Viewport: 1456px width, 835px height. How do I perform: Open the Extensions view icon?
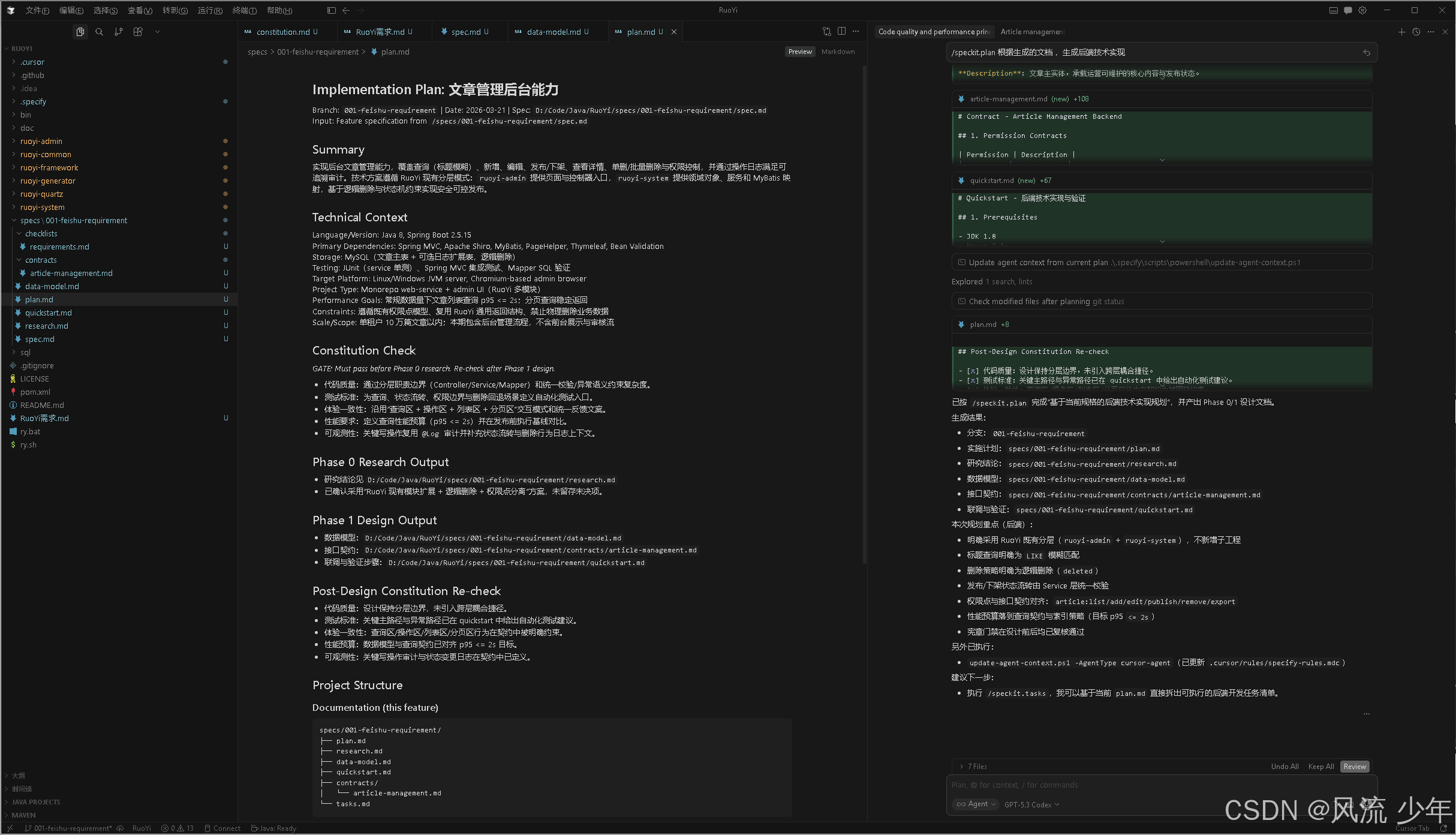pos(138,32)
